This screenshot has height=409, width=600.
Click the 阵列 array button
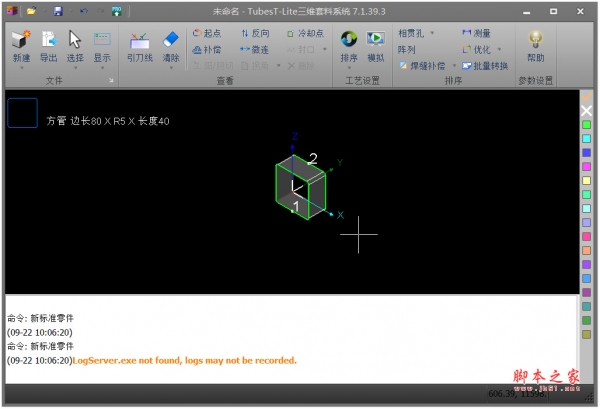tap(406, 50)
